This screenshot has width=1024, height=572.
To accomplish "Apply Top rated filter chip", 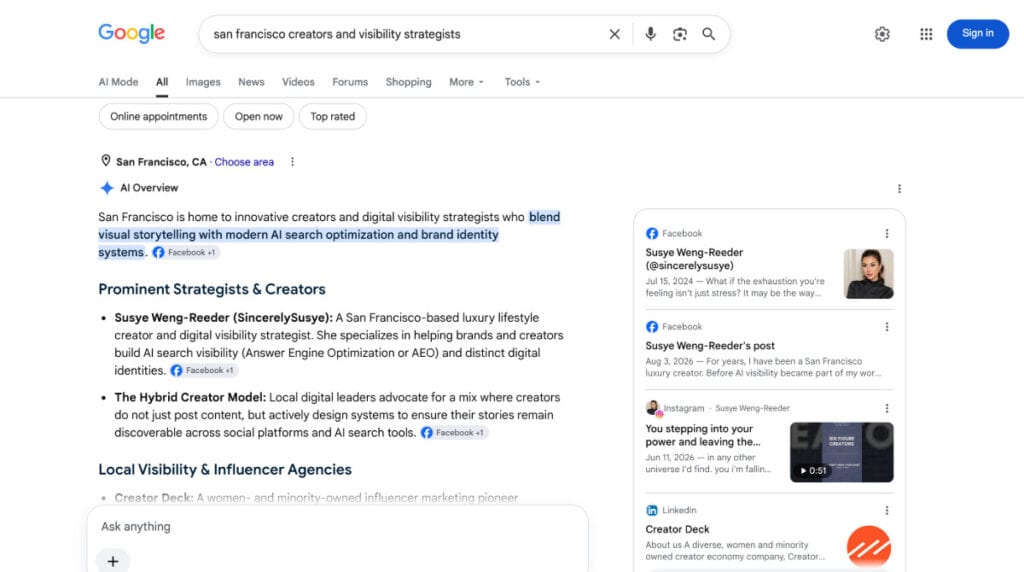I will [332, 116].
